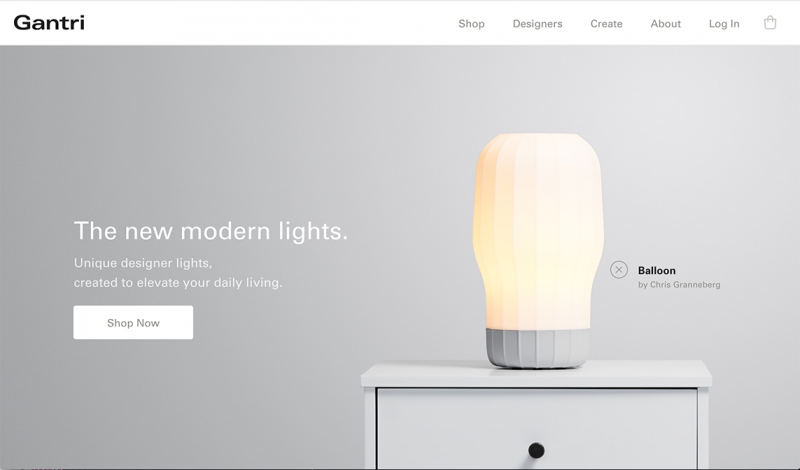Select Log In in the header
Image resolution: width=800 pixels, height=470 pixels.
(x=724, y=23)
